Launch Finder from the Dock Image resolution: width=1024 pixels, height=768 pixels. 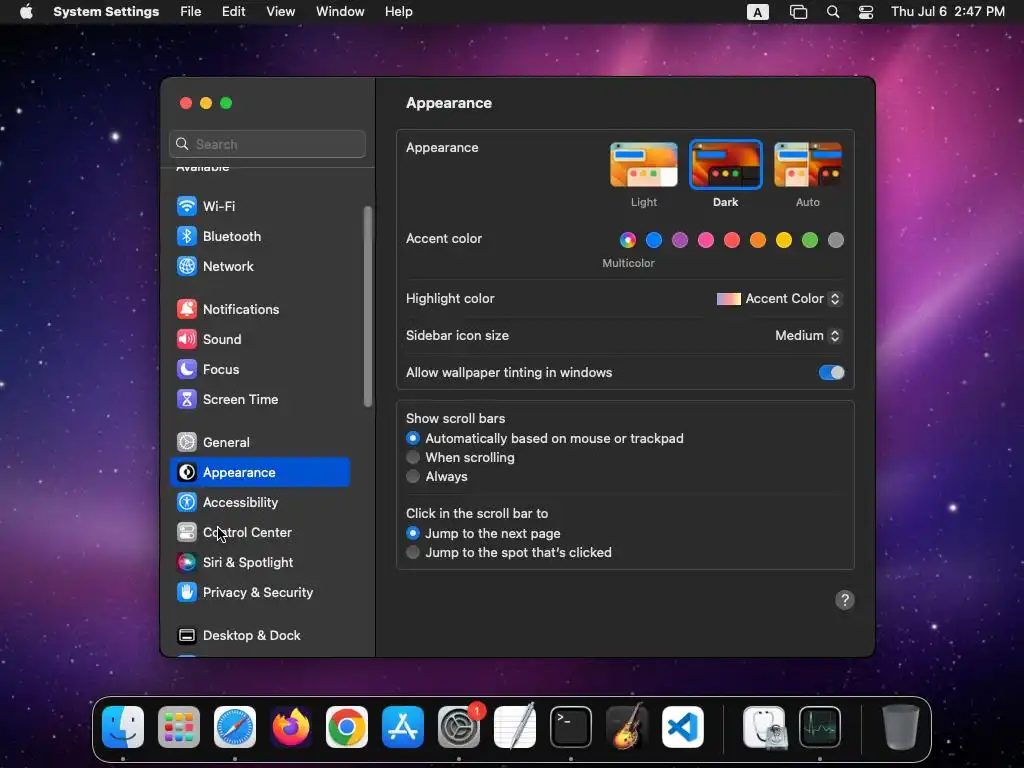(123, 727)
